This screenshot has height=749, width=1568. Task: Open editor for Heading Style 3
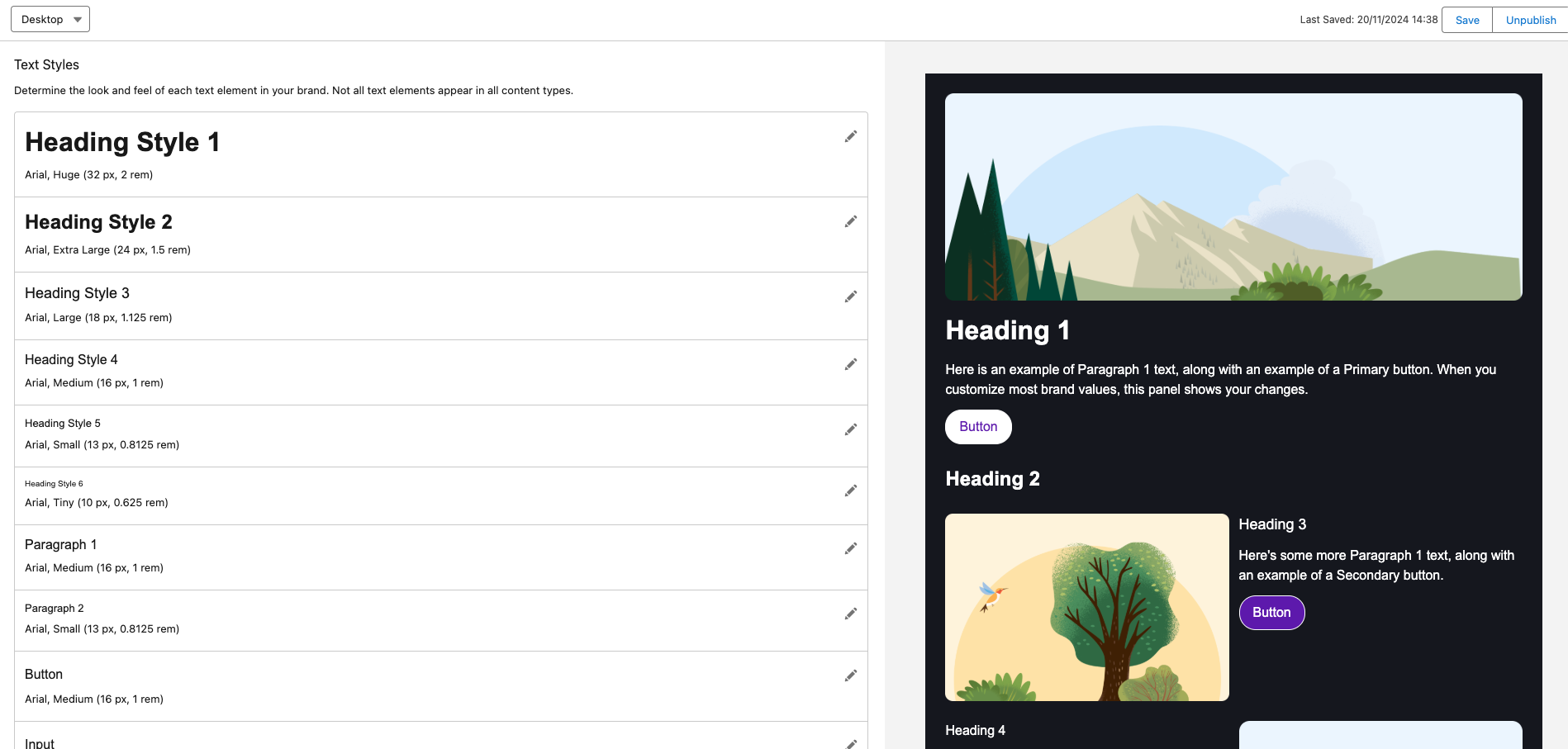(x=850, y=296)
